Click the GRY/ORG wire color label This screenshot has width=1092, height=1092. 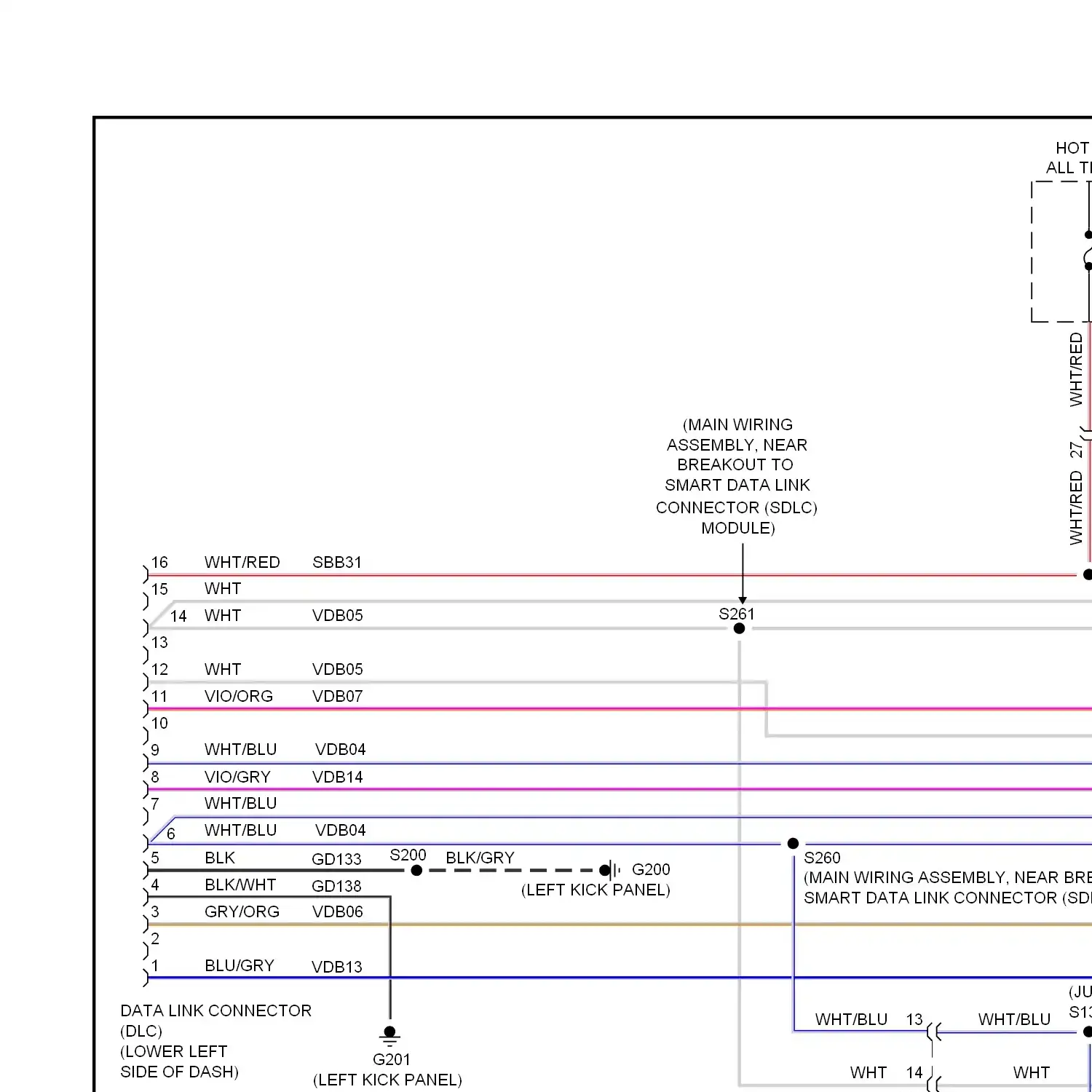[x=242, y=911]
